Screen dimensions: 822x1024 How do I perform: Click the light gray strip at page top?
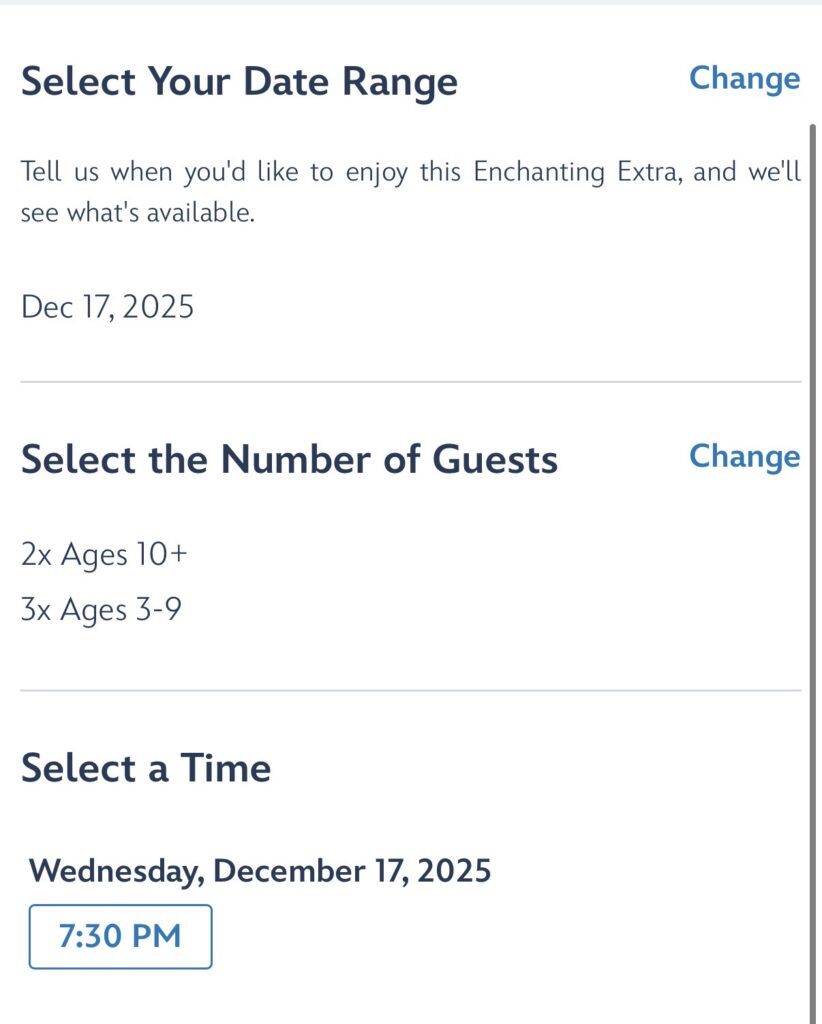[410, 3]
